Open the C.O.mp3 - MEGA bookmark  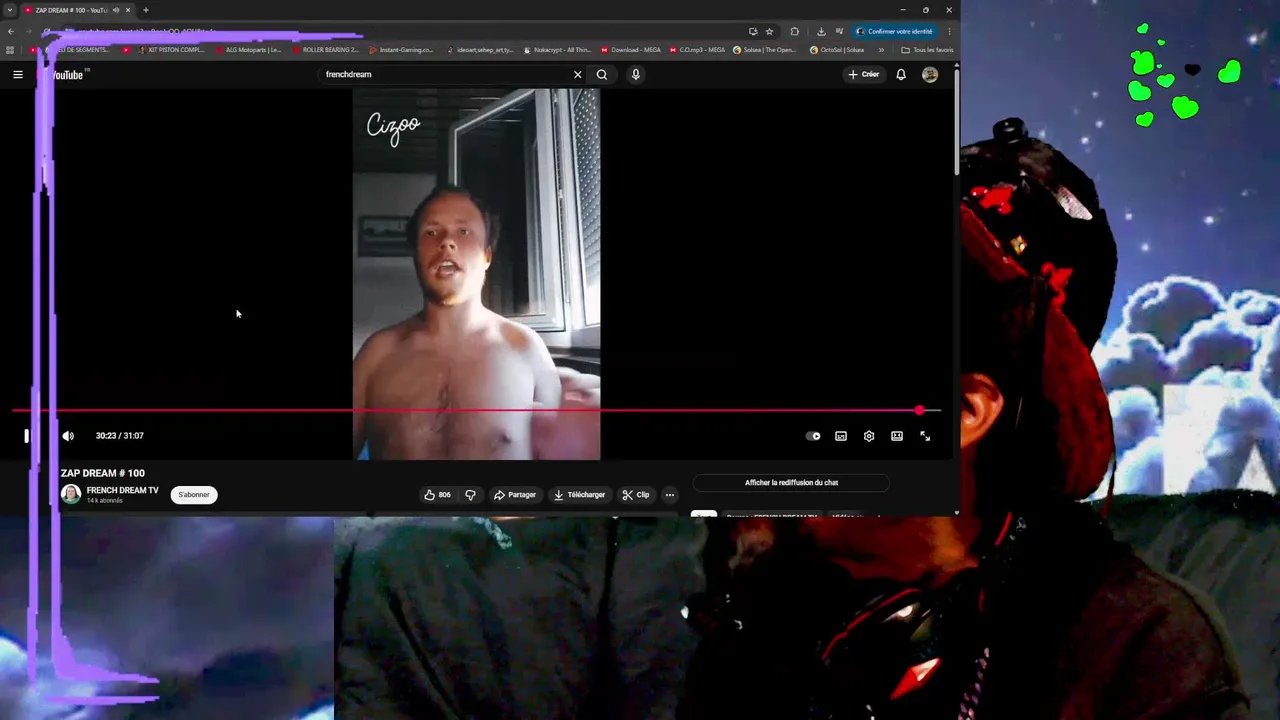(698, 50)
